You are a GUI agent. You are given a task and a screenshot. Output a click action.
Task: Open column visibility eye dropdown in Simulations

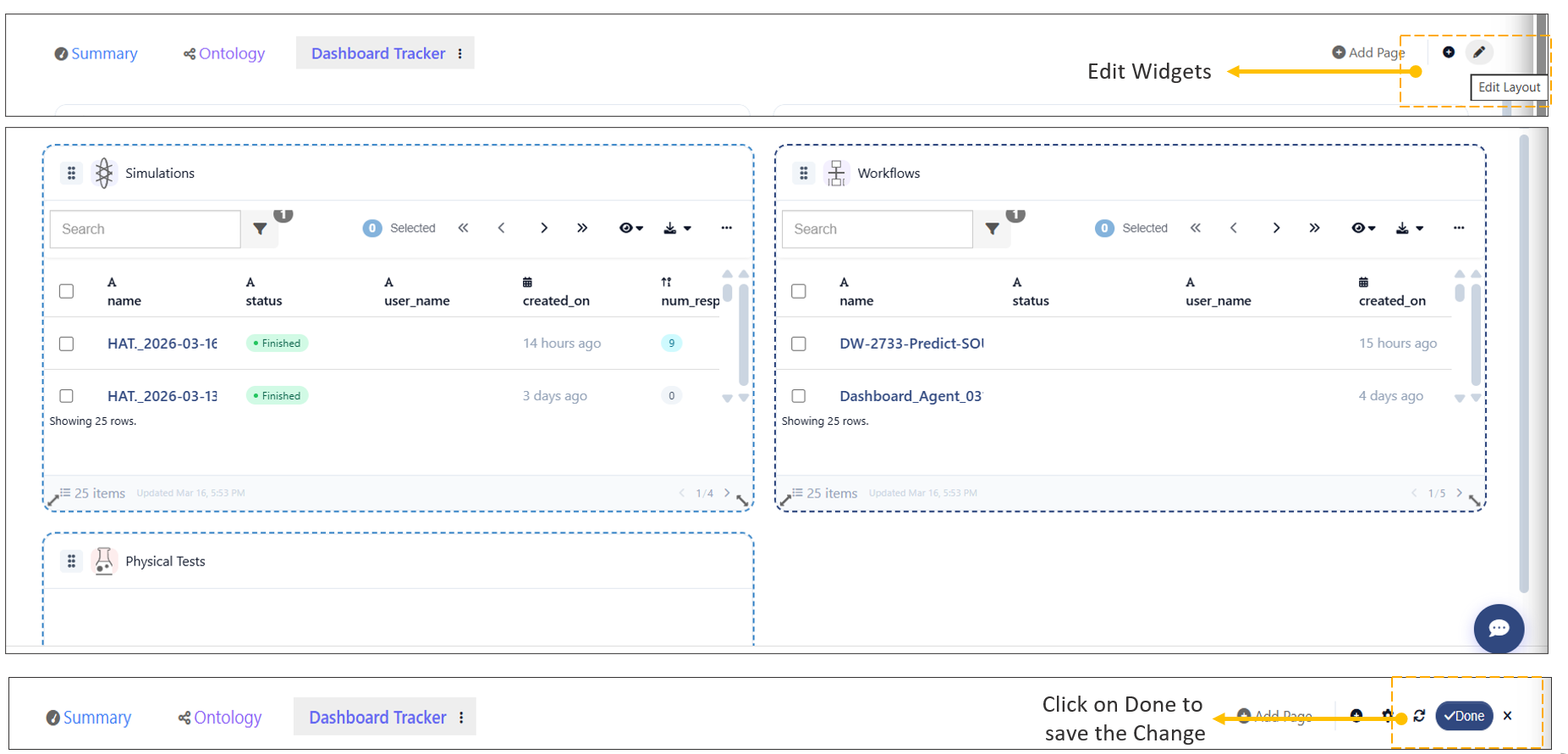pyautogui.click(x=630, y=228)
